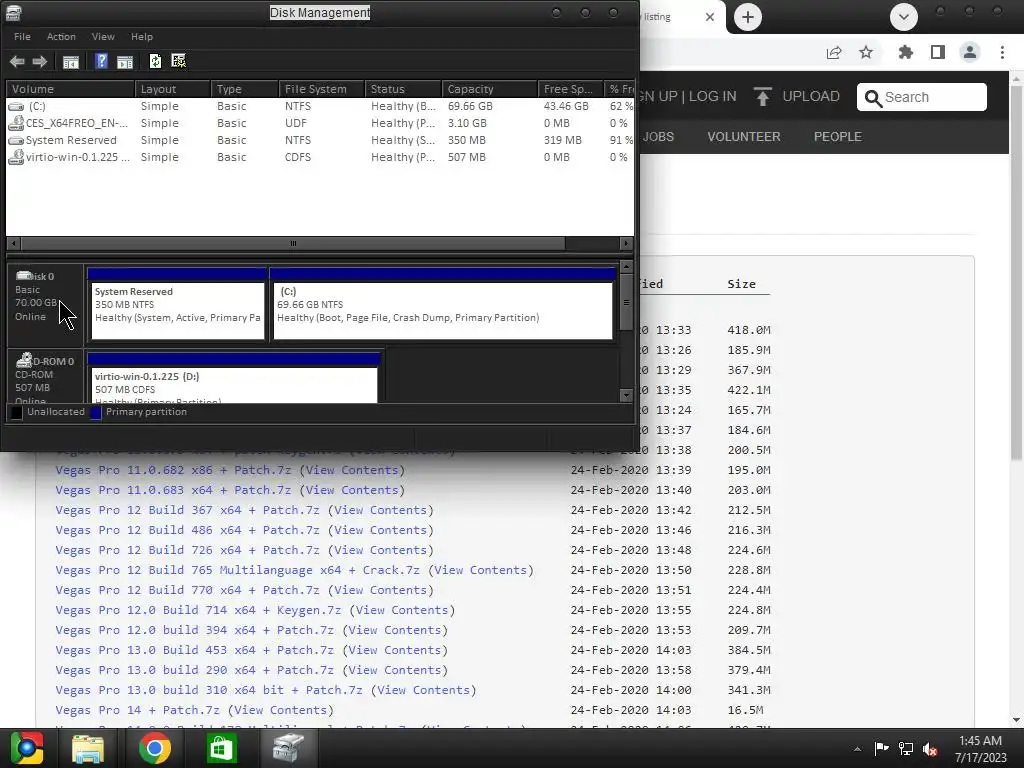Open the Action menu in Disk Management
Screen dimensions: 1024x768
[x=61, y=37]
